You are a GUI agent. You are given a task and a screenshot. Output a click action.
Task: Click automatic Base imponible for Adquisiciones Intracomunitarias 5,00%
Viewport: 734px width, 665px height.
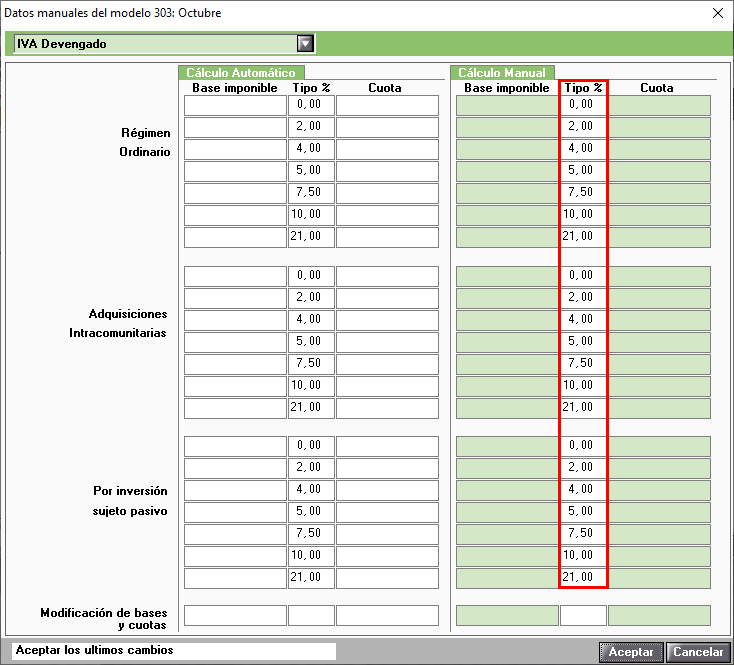235,342
